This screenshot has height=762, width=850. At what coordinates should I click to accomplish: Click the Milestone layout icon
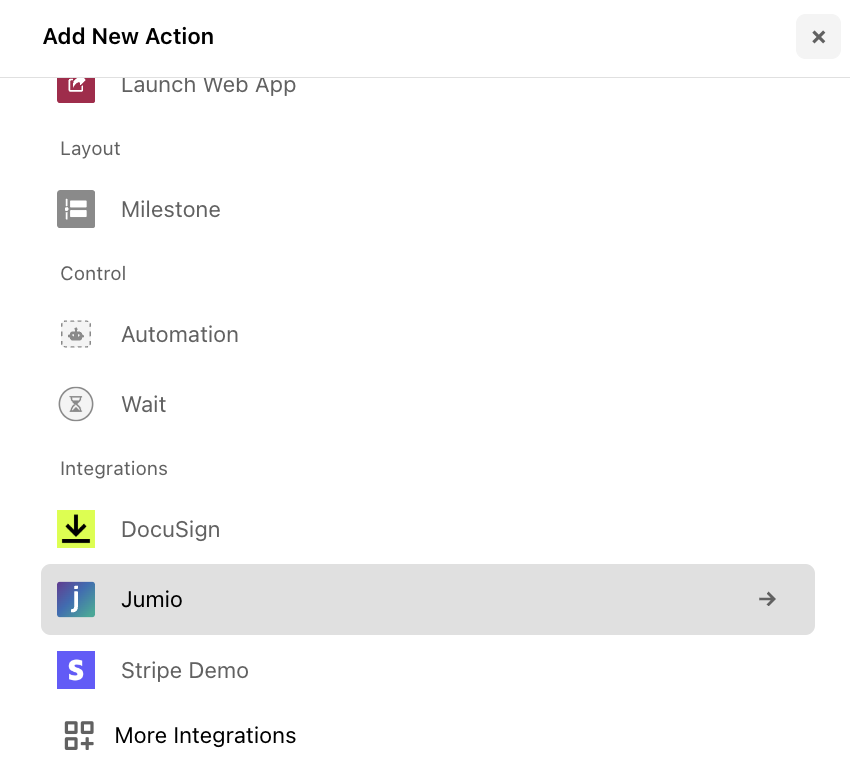point(76,209)
